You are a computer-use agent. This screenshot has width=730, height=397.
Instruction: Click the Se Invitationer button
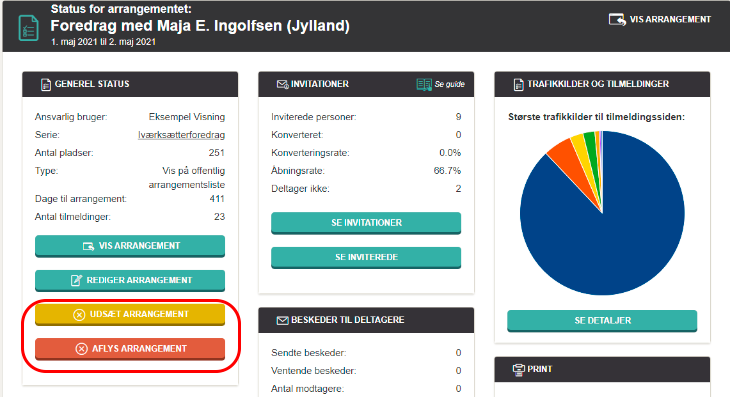[366, 223]
